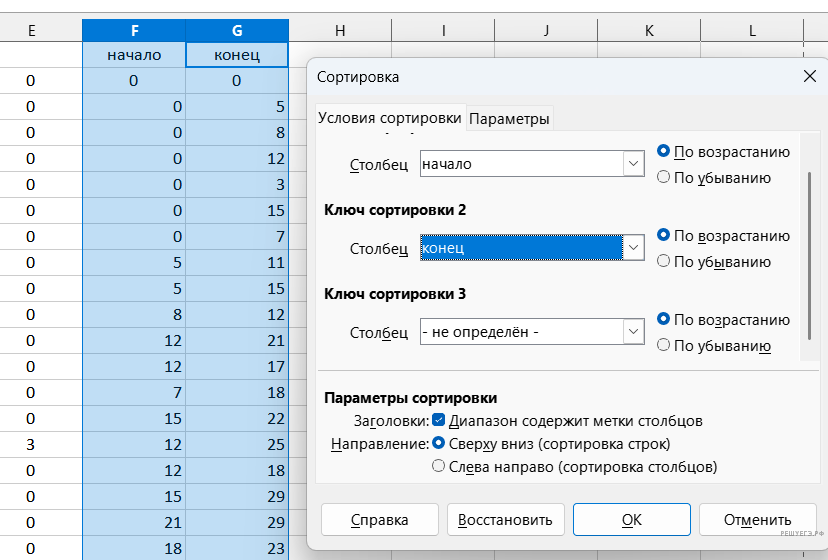Select Сверху вниз sort direction
Screen dimensions: 828x560
pyautogui.click(x=438, y=443)
